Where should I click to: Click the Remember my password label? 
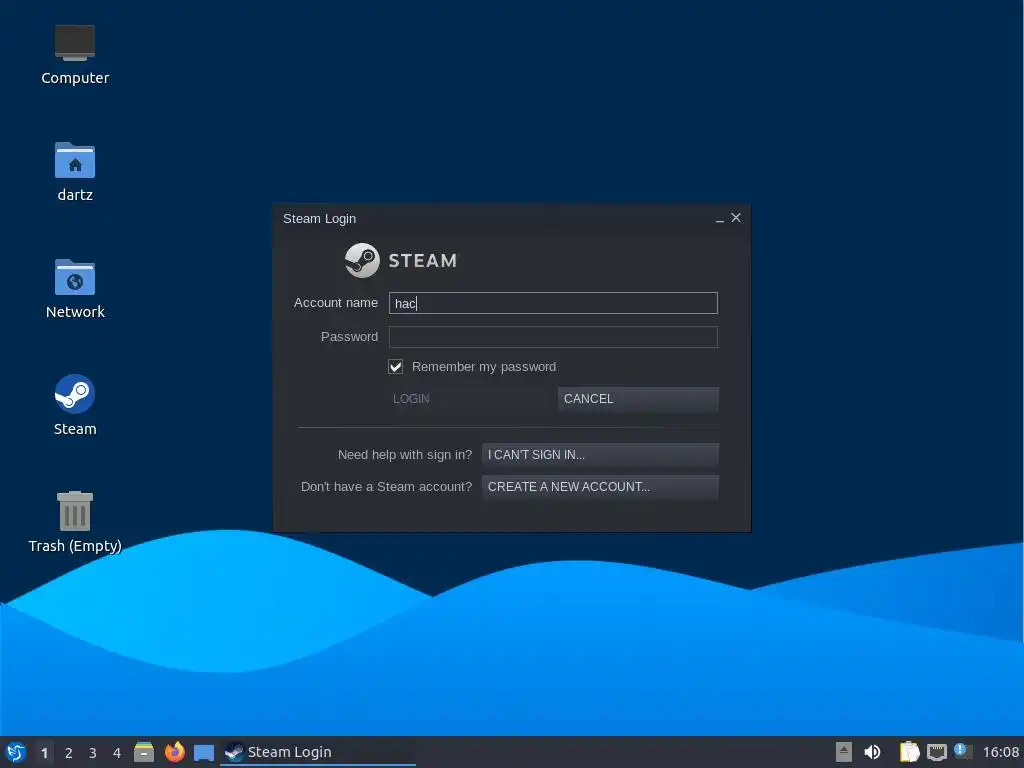pos(484,366)
